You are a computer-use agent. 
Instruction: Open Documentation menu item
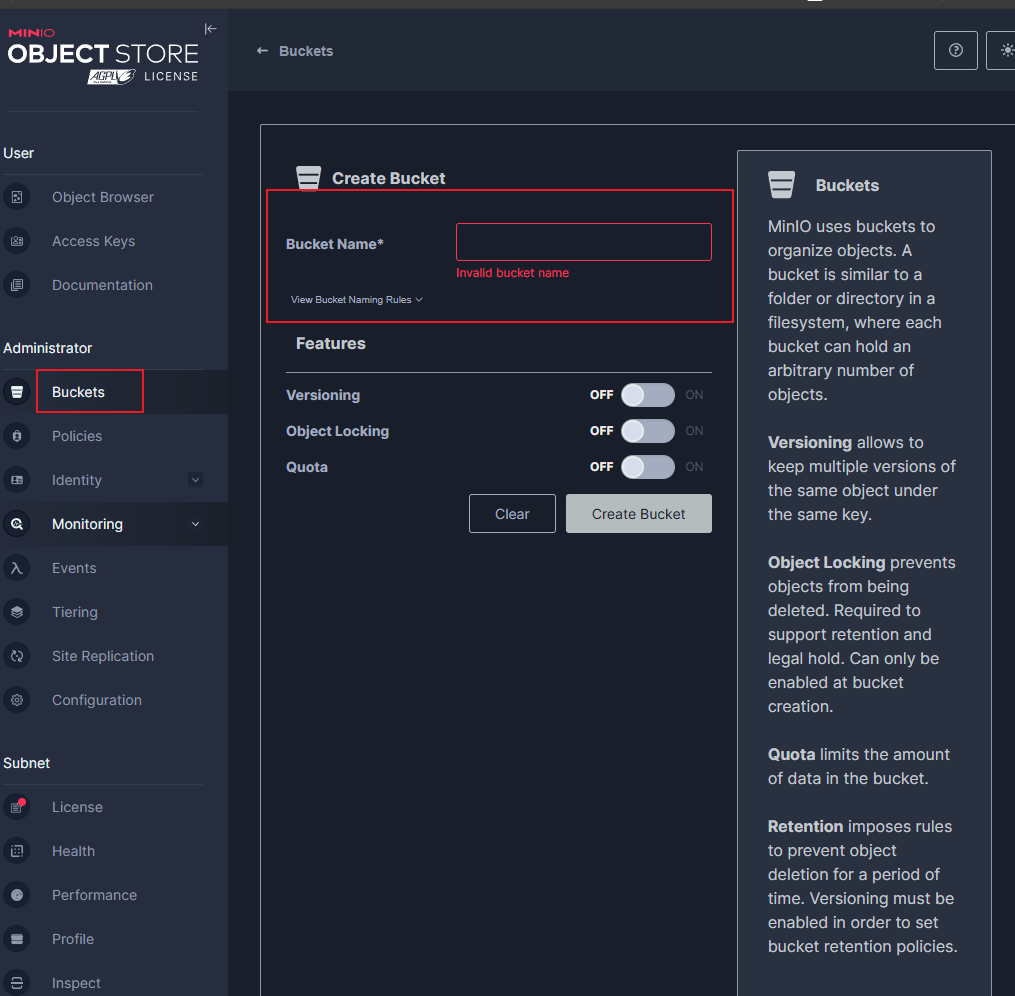[102, 285]
